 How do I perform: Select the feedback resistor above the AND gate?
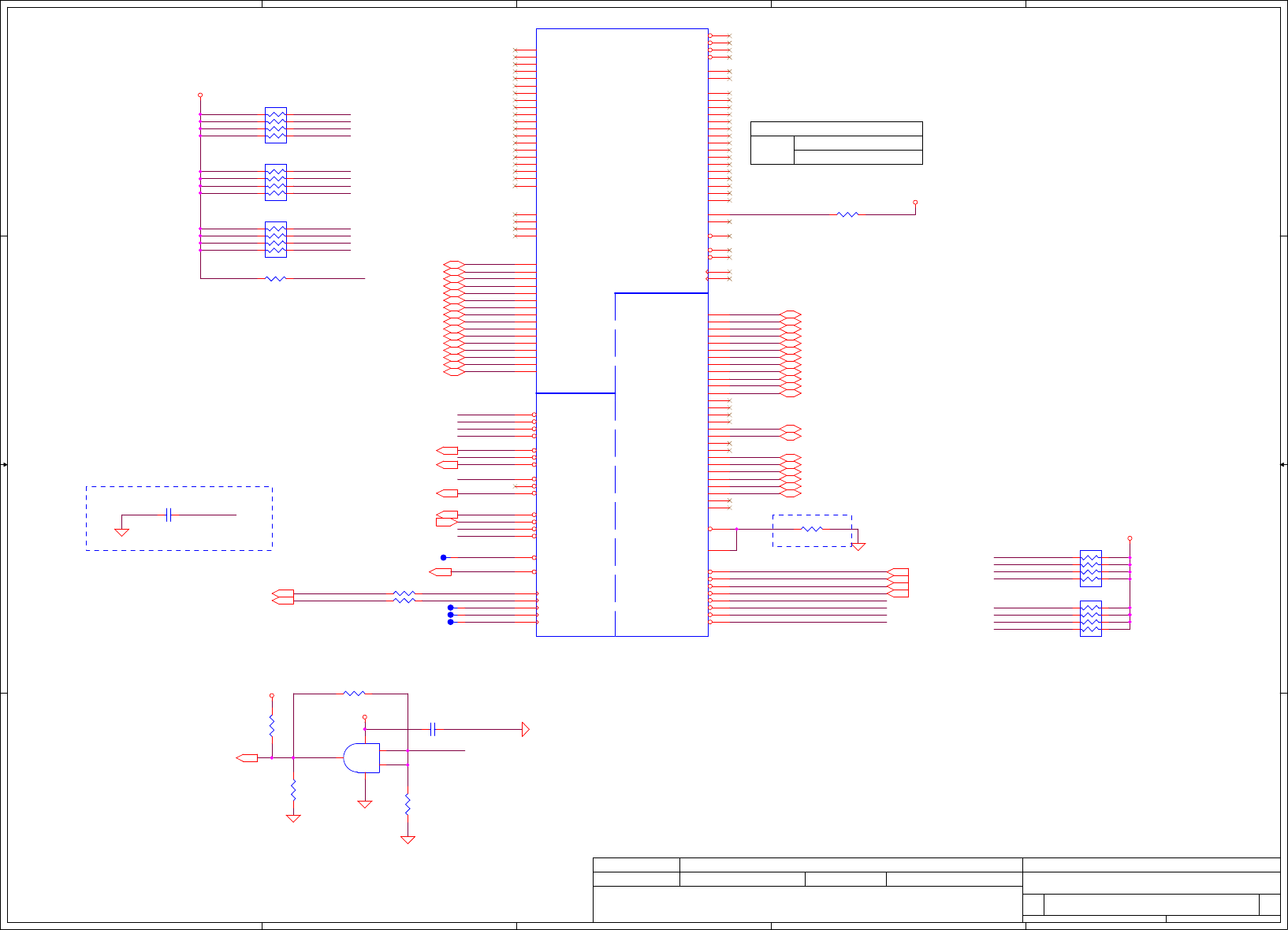pos(354,694)
